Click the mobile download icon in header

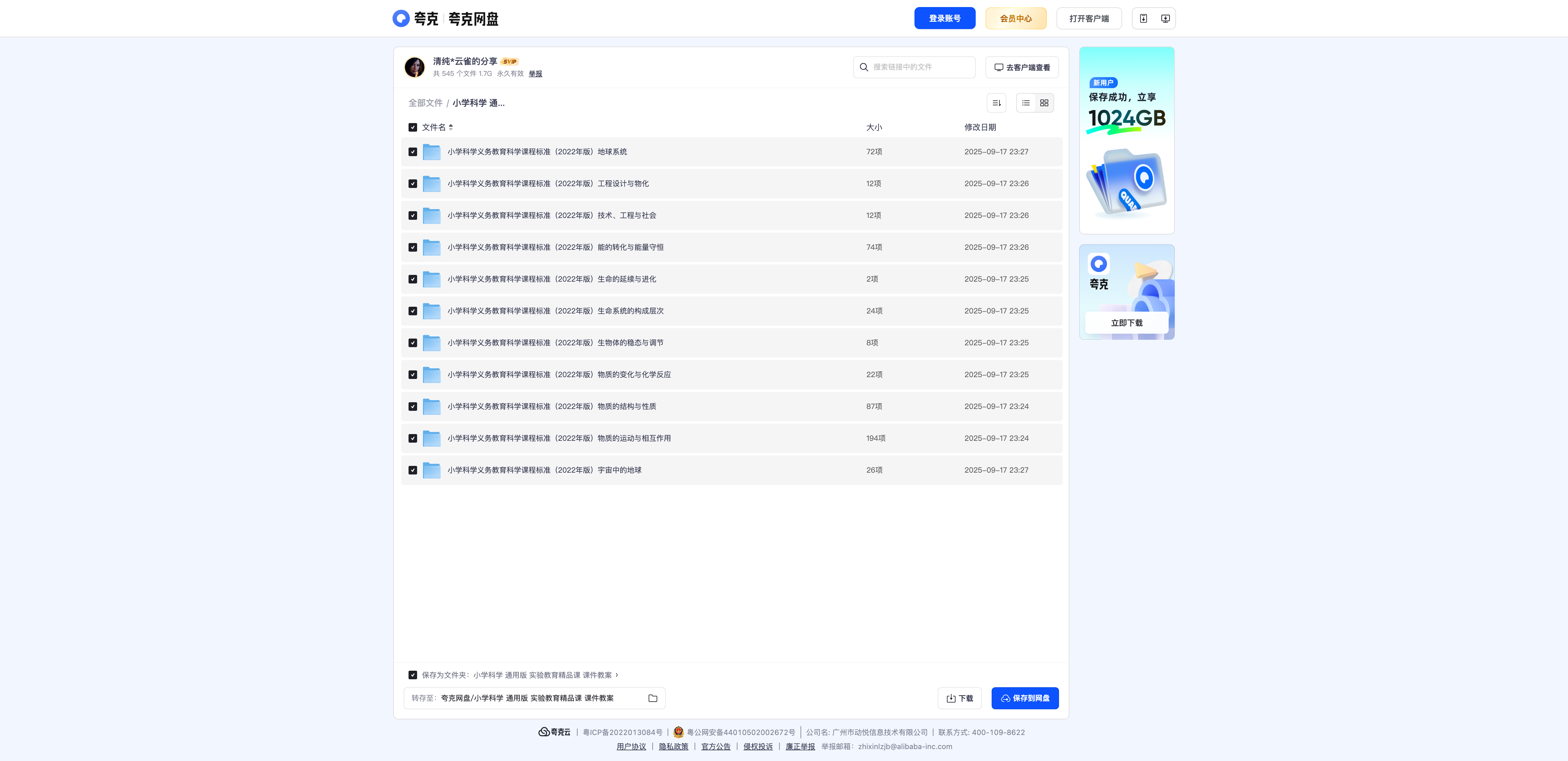point(1143,18)
